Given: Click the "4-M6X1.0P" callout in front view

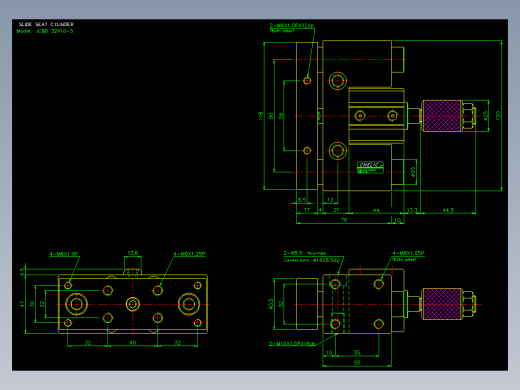Looking at the screenshot, I should pyautogui.click(x=64, y=254).
